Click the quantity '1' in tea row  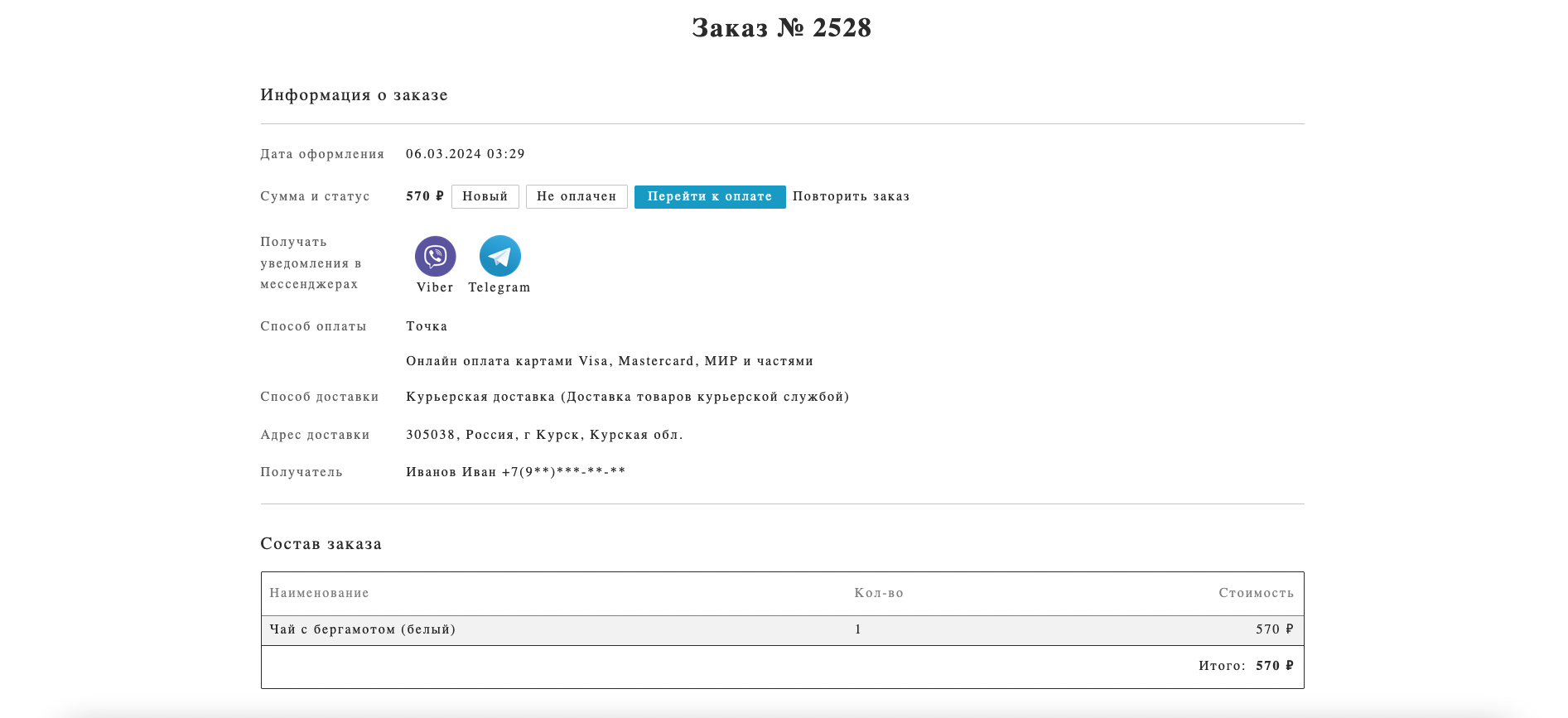(x=858, y=629)
